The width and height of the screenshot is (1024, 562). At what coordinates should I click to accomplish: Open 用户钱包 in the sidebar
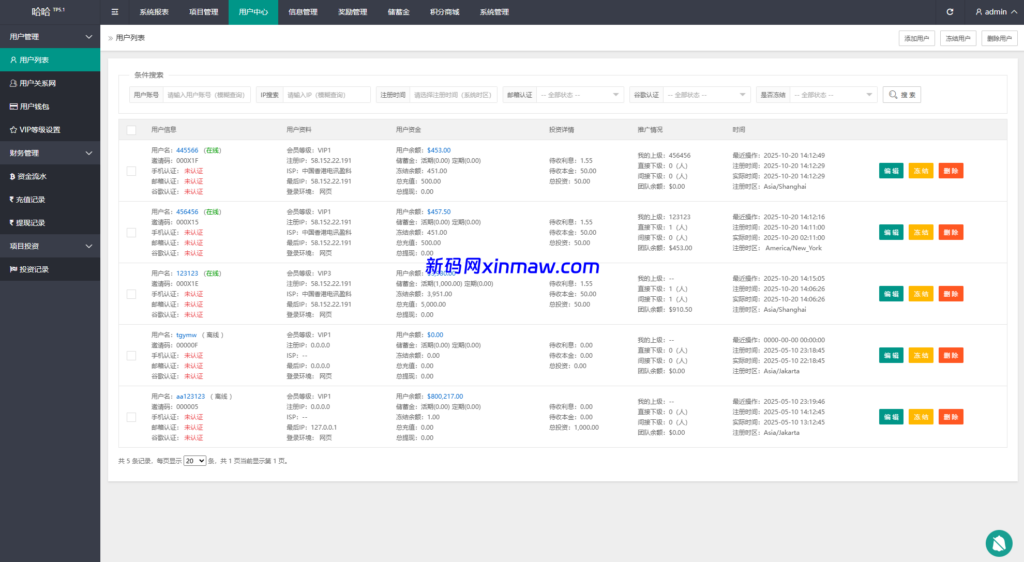tap(50, 106)
